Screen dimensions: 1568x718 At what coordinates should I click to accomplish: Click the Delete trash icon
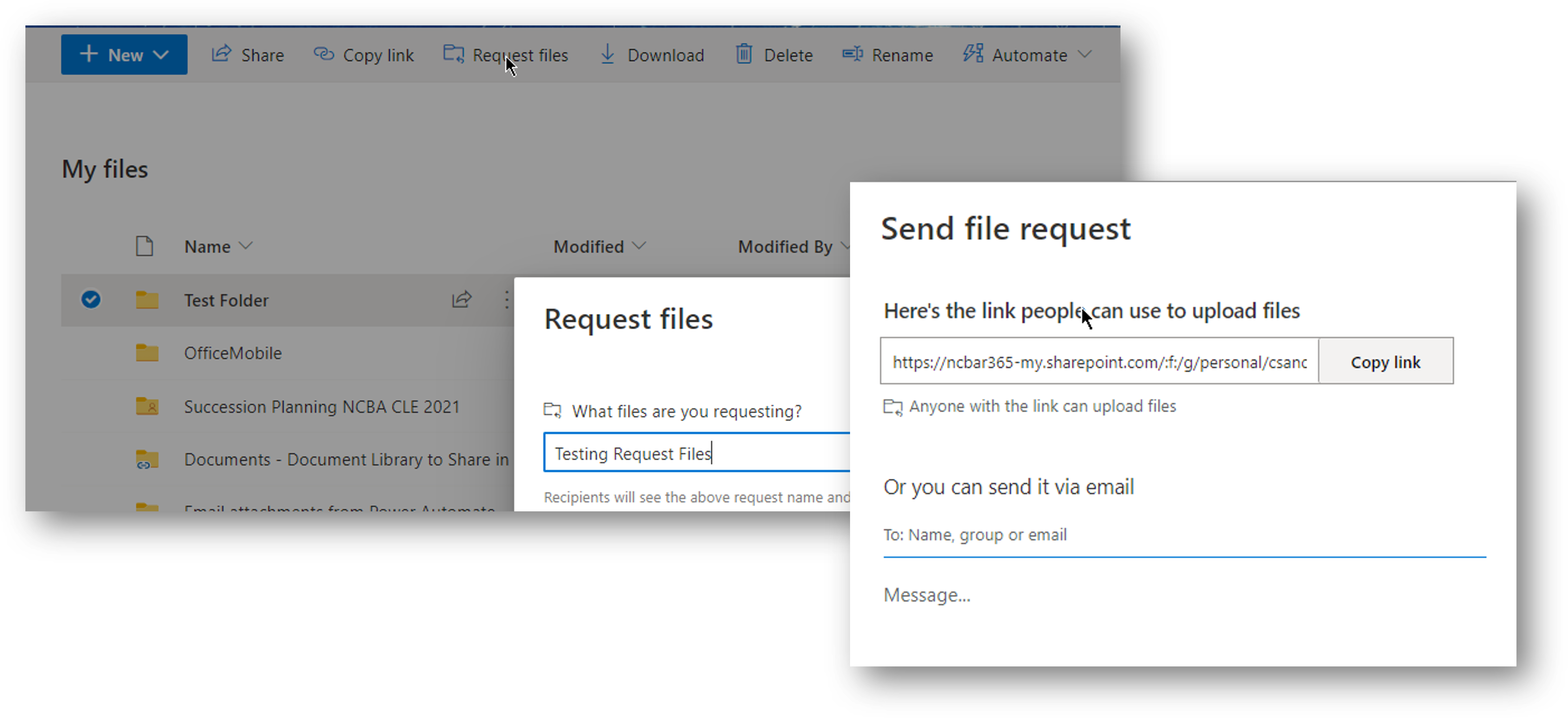tap(744, 54)
